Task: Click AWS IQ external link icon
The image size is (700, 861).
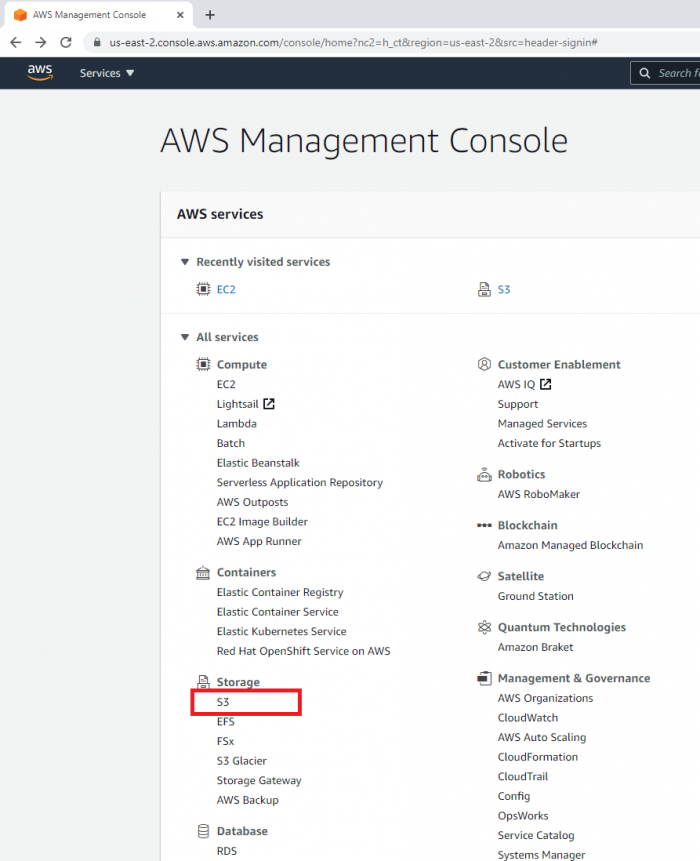Action: (546, 384)
